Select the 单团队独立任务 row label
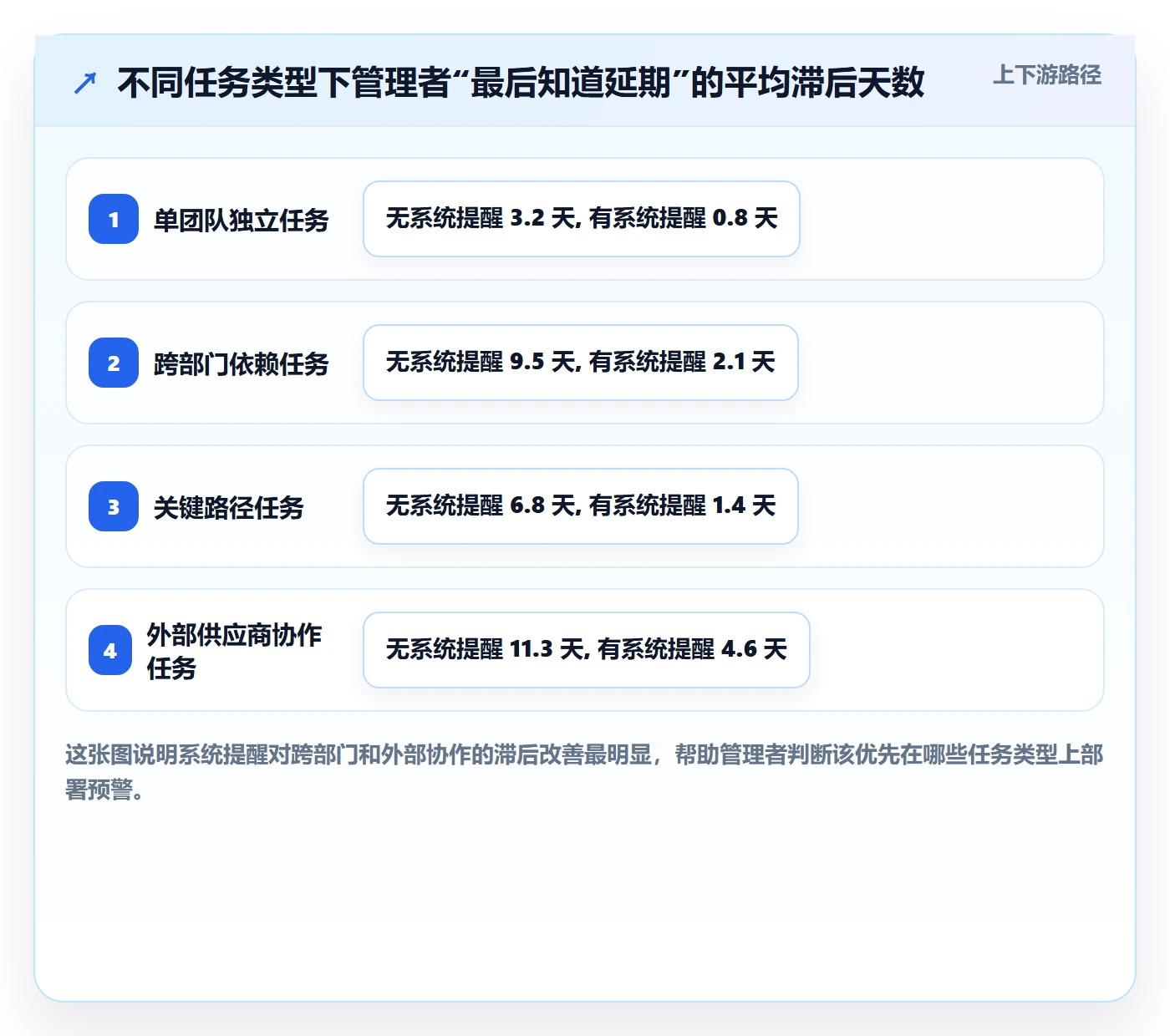The height and width of the screenshot is (1036, 1170). coord(241,220)
